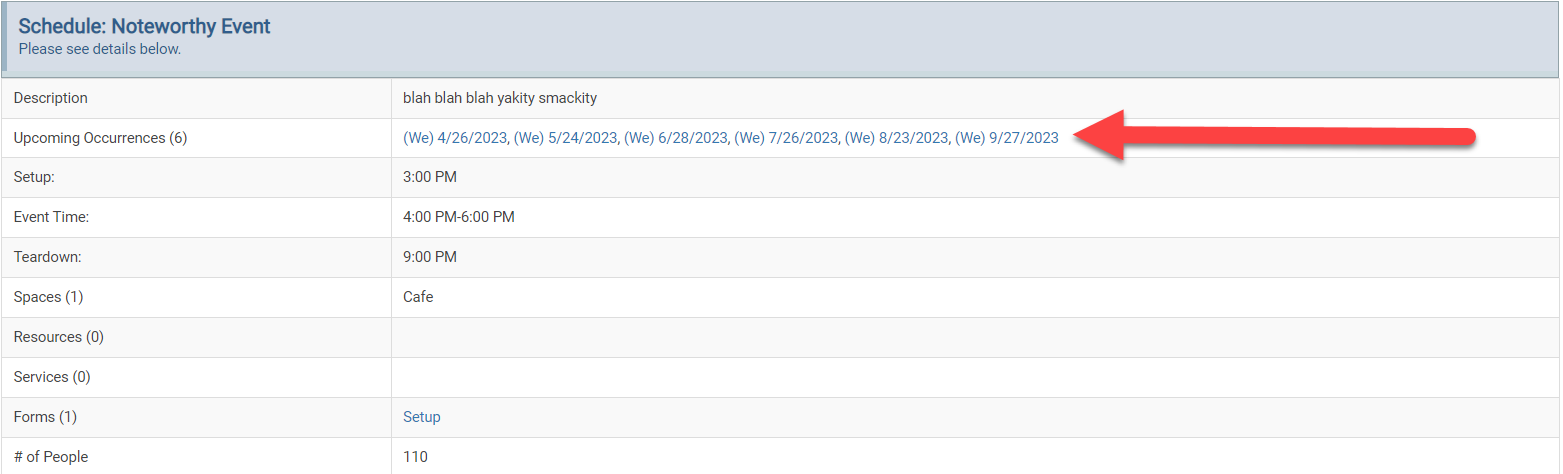The width and height of the screenshot is (1563, 474).
Task: Open the (We) 8/23/2023 occurrence link
Action: 898,138
